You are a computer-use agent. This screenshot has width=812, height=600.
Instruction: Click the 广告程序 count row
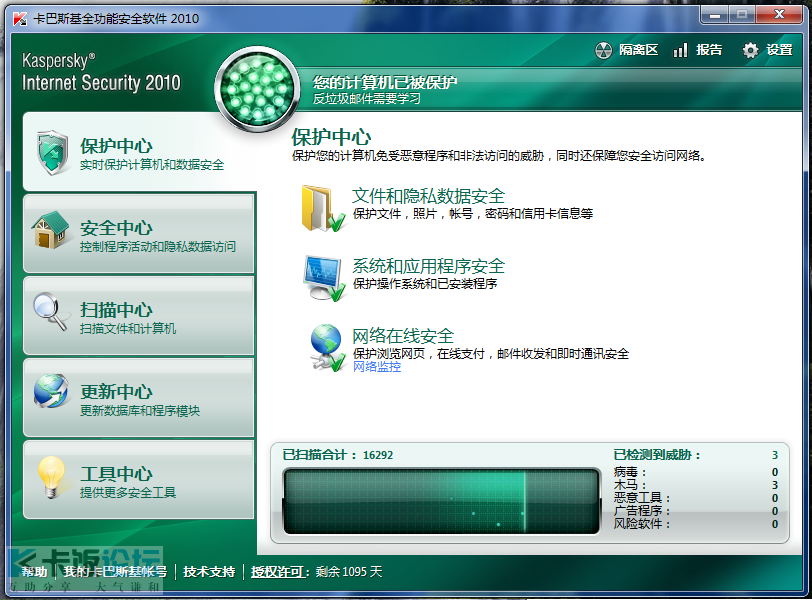(695, 511)
